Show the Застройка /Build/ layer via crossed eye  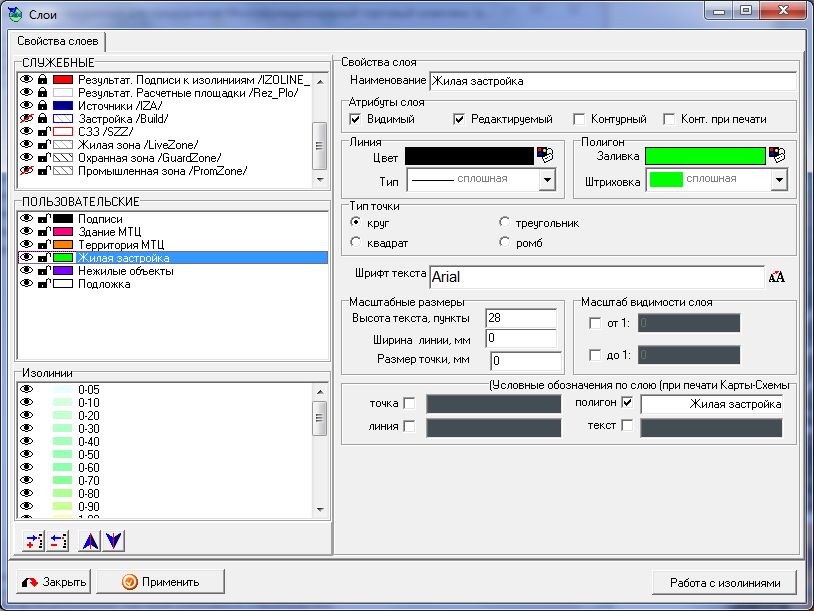pyautogui.click(x=27, y=118)
